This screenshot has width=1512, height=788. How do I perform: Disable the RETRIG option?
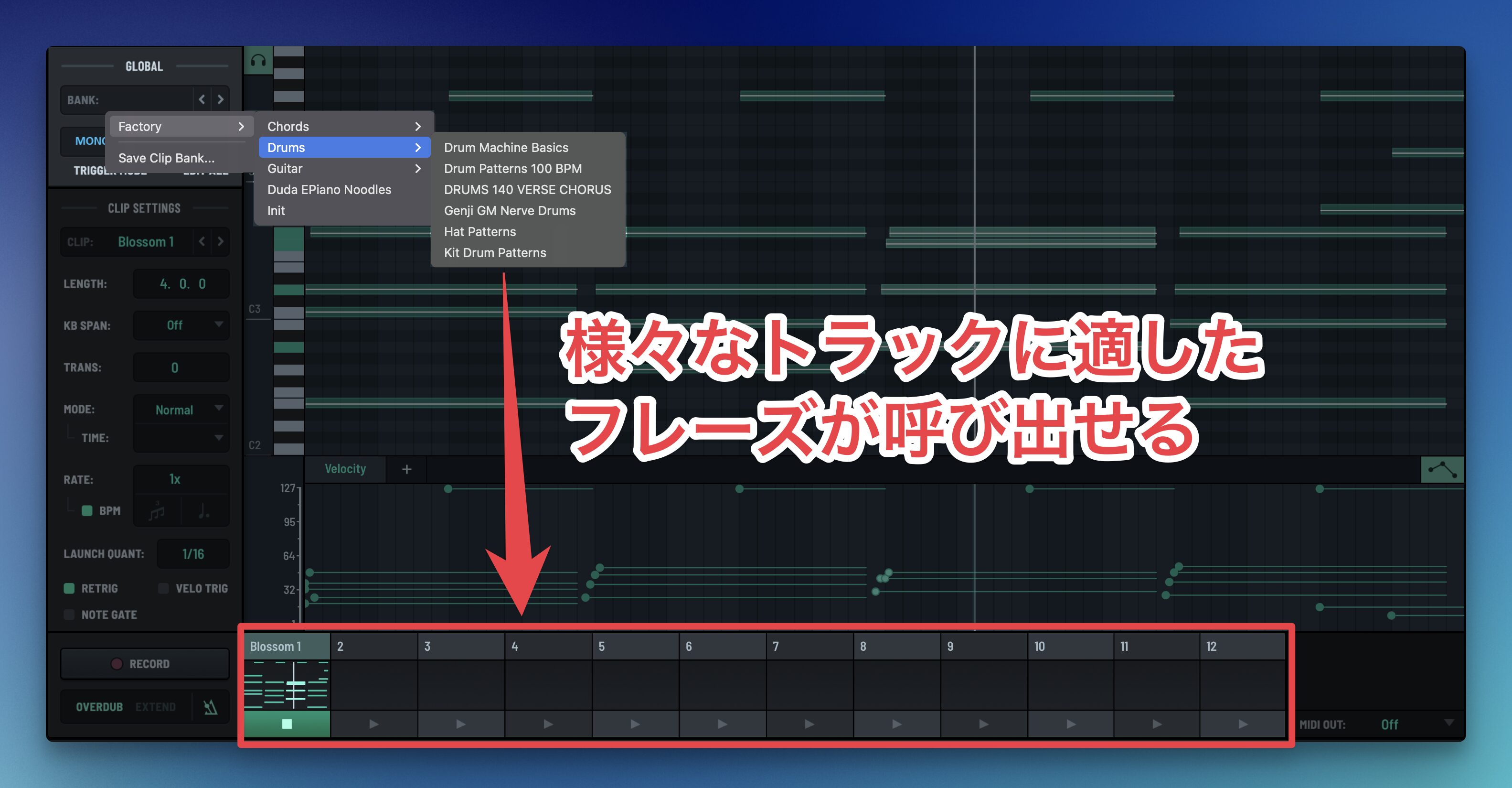[x=69, y=588]
